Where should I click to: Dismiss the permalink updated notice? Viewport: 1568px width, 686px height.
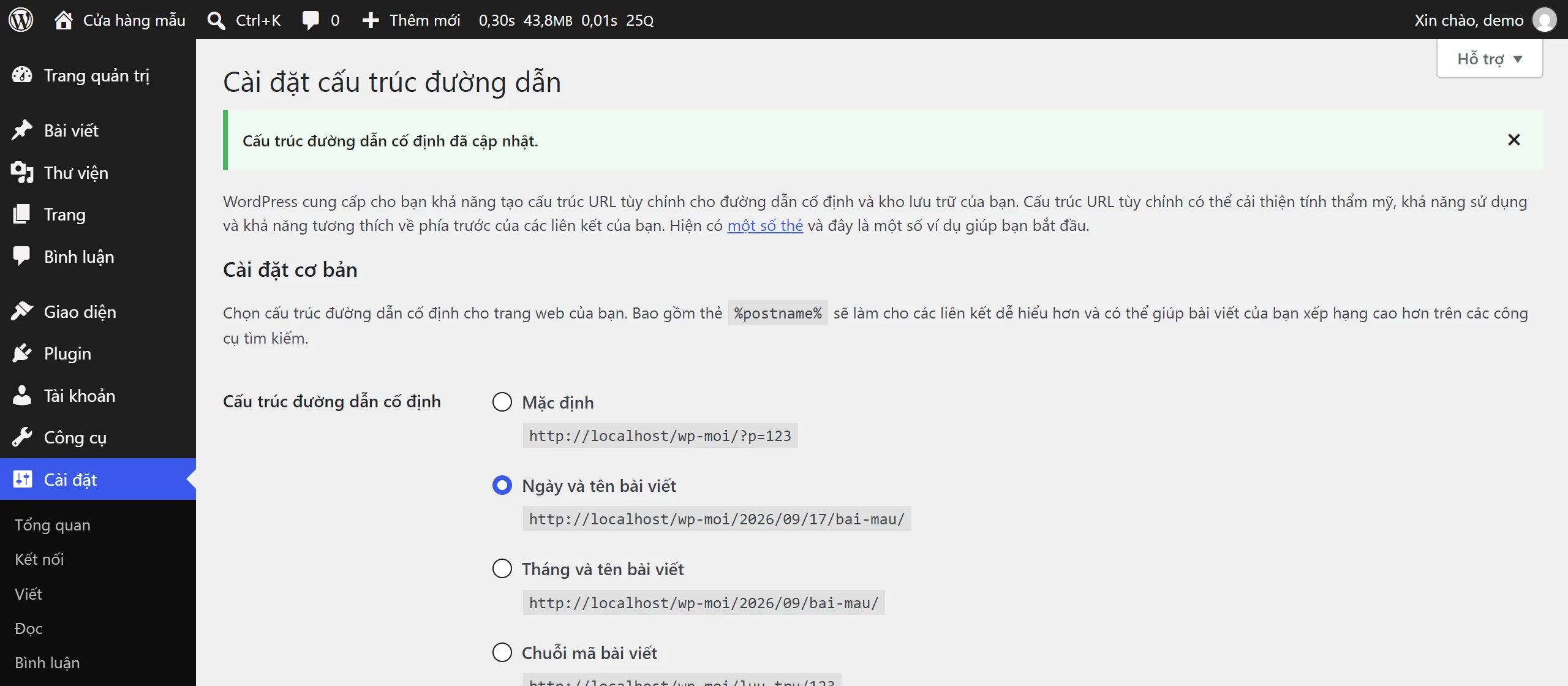1514,140
